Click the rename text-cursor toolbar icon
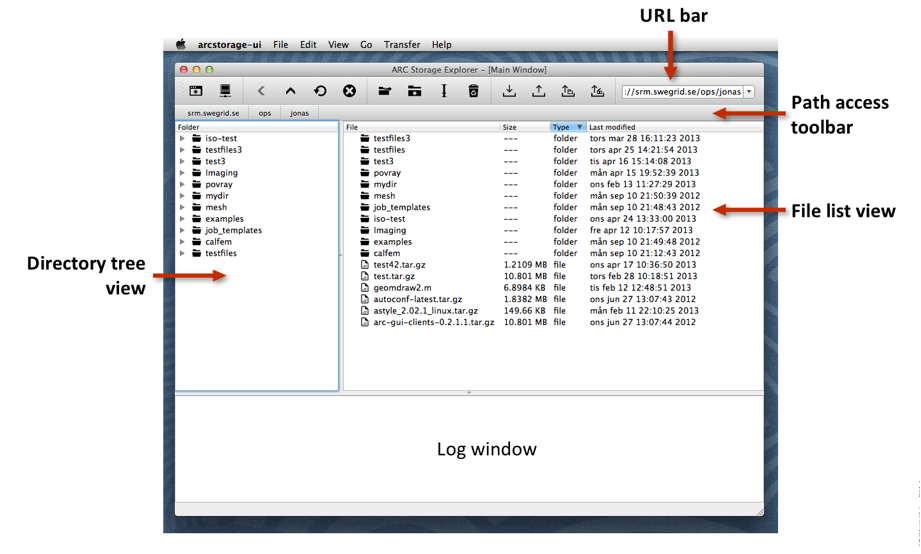The width and height of the screenshot is (921, 554). point(444,91)
